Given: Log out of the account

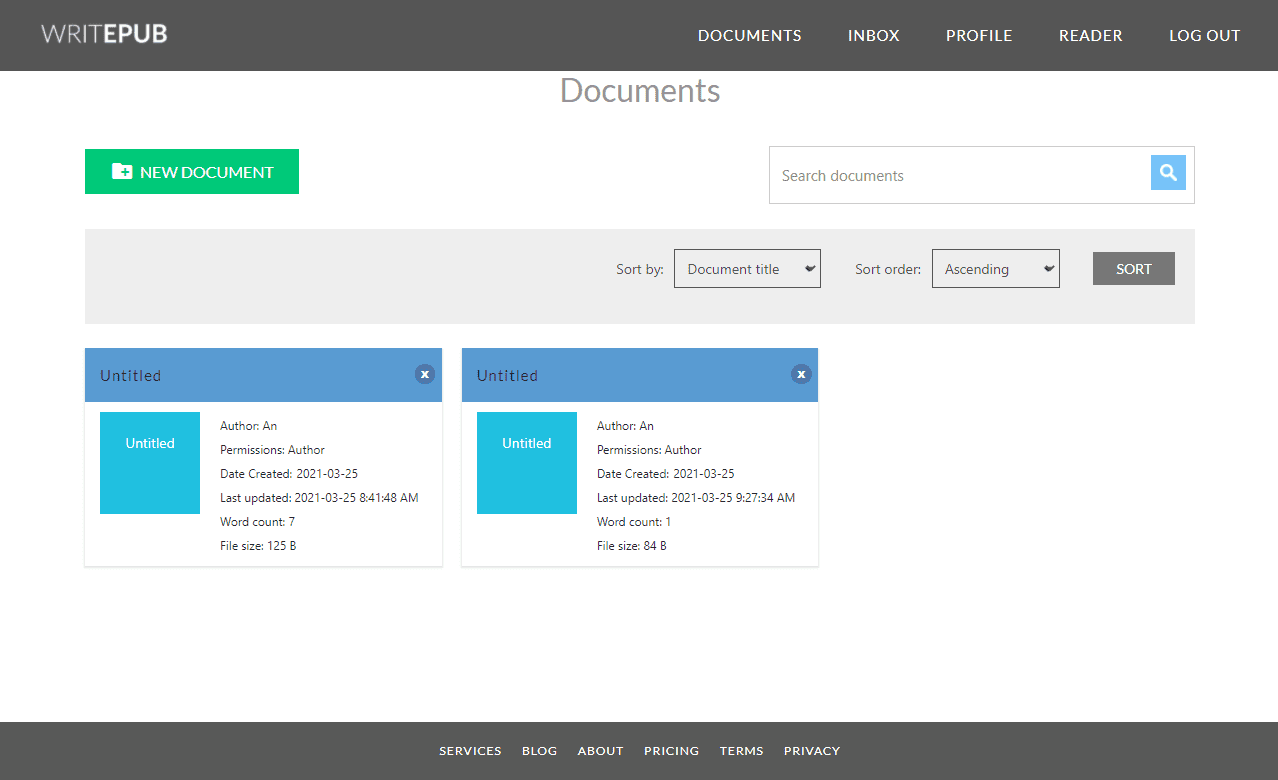Looking at the screenshot, I should (x=1204, y=35).
